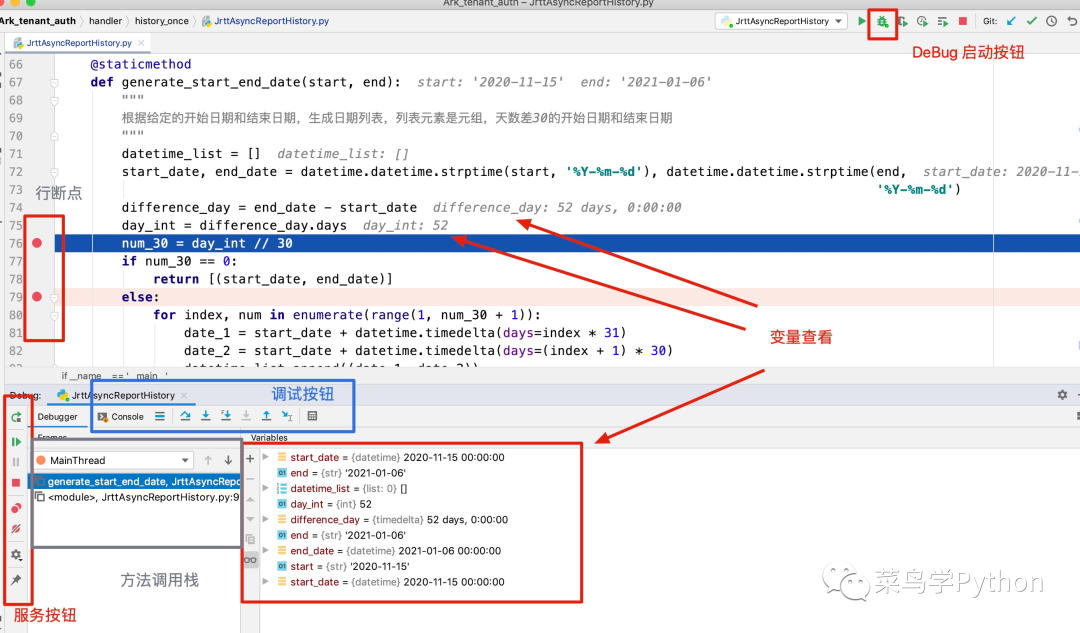The width and height of the screenshot is (1080, 633).
Task: Toggle watches view glasses icon
Action: (x=250, y=560)
